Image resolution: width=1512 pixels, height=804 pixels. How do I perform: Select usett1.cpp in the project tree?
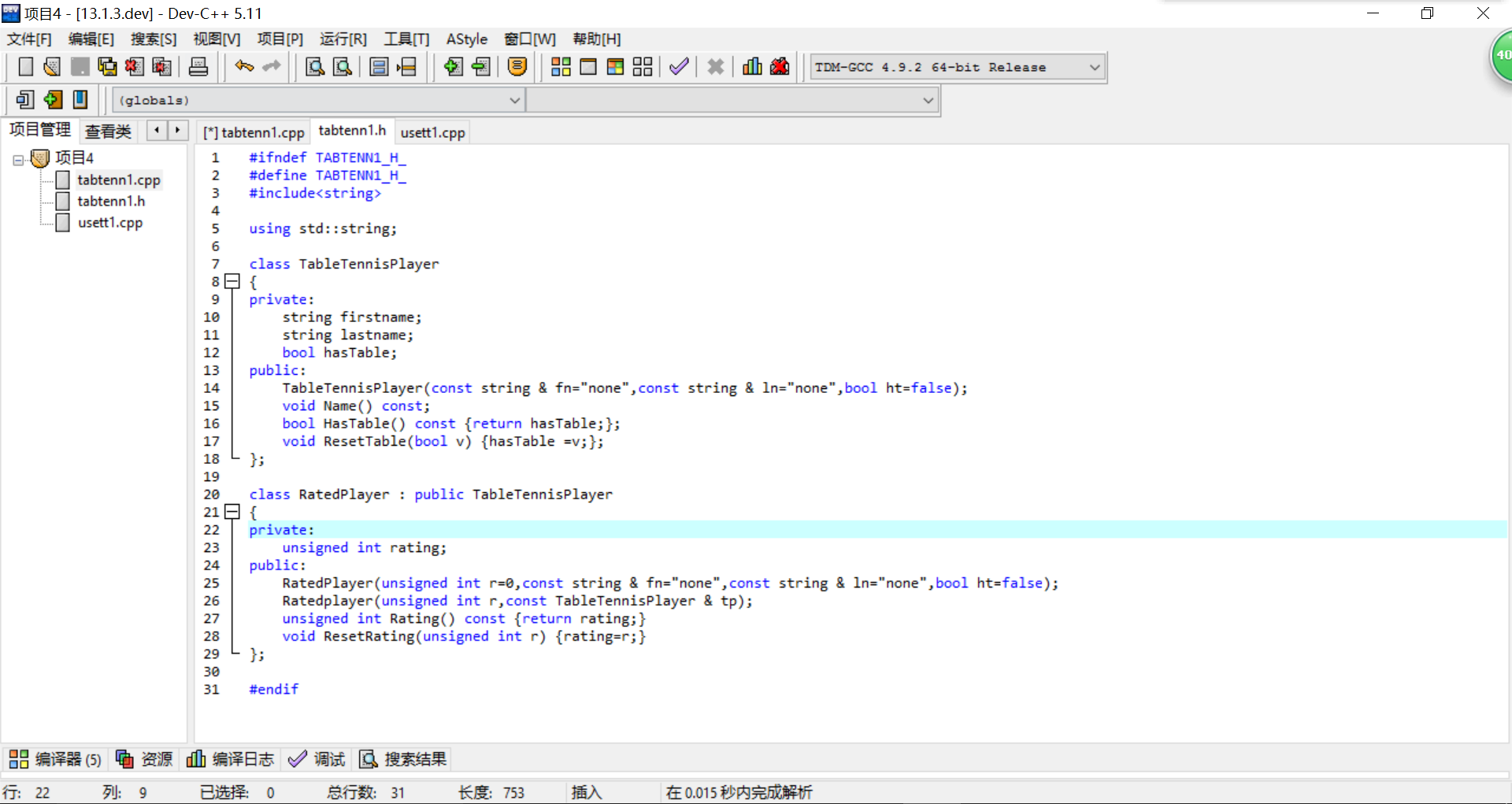[x=110, y=223]
